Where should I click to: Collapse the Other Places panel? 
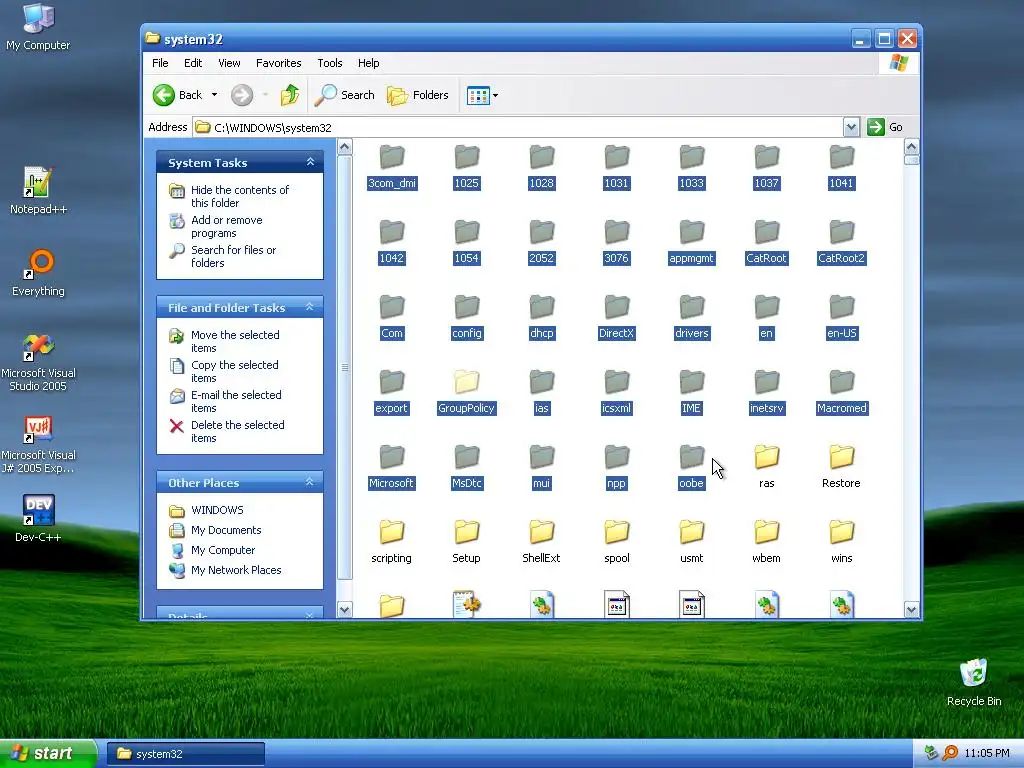(310, 482)
